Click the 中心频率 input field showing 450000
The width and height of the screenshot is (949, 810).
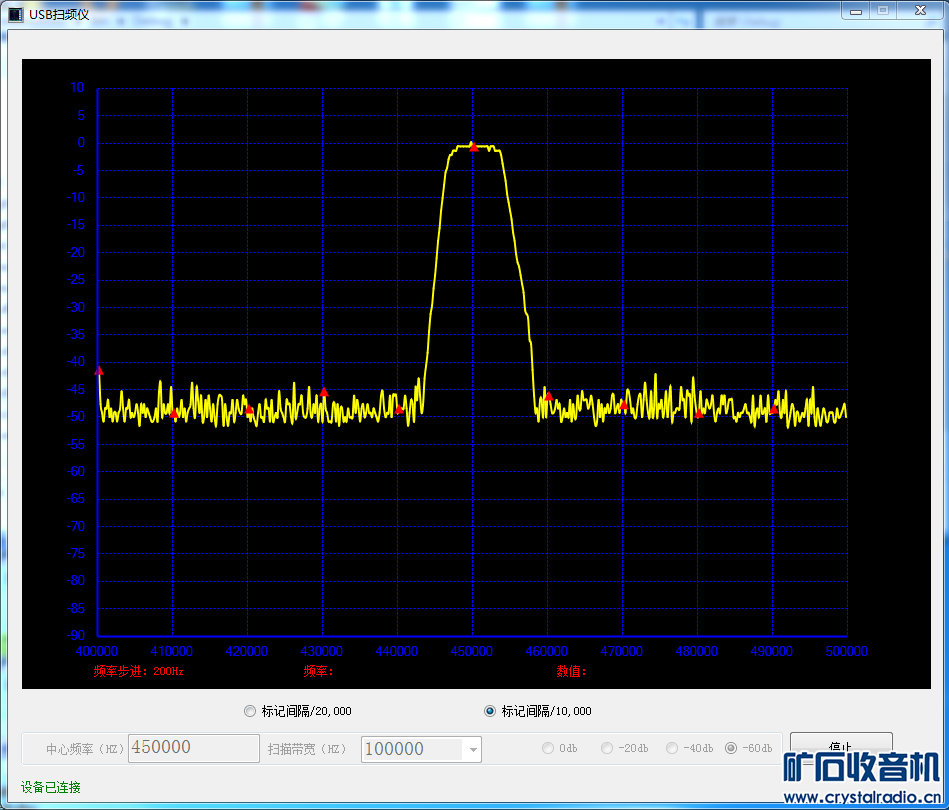point(194,748)
